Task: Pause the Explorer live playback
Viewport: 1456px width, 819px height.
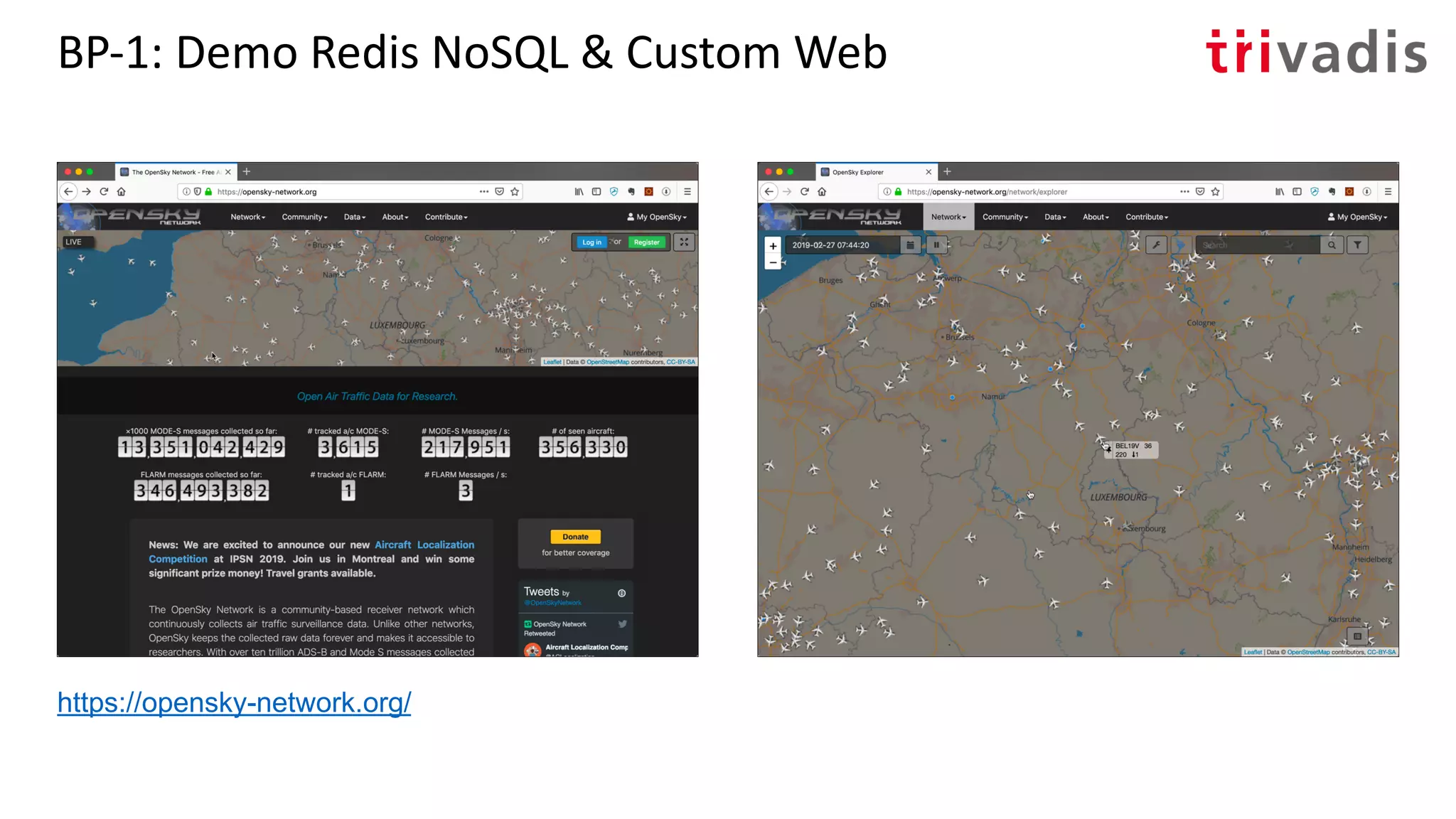Action: [936, 245]
